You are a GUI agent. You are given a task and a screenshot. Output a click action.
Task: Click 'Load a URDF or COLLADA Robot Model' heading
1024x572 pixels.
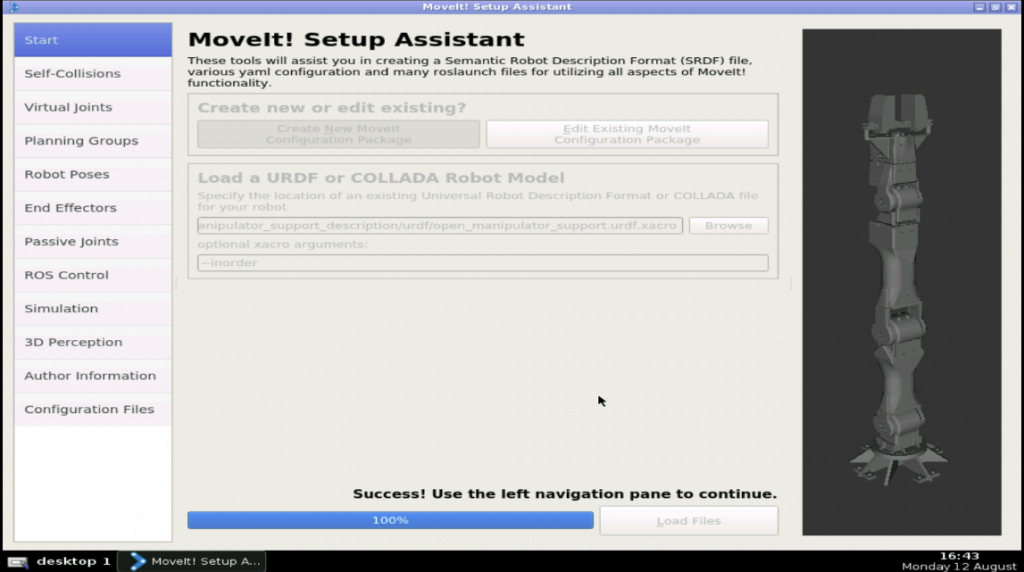tap(381, 178)
